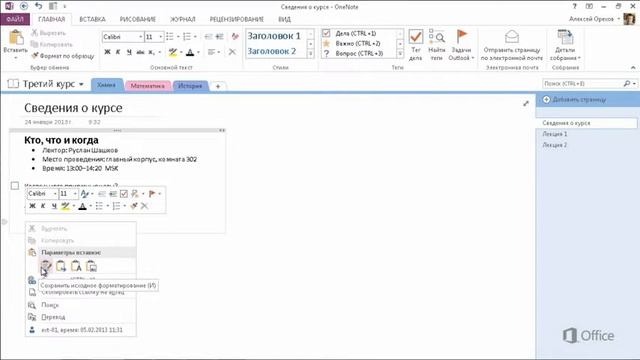640x360 pixels.
Task: Click the Найти теги icon
Action: (x=437, y=44)
